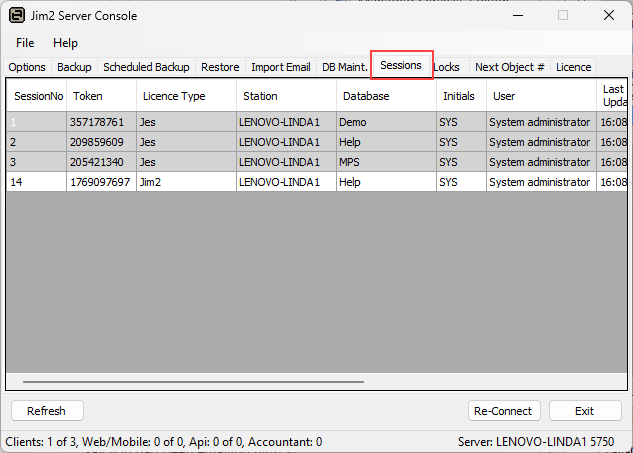Click the Re-Connect button
This screenshot has width=633, height=453.
pos(504,411)
